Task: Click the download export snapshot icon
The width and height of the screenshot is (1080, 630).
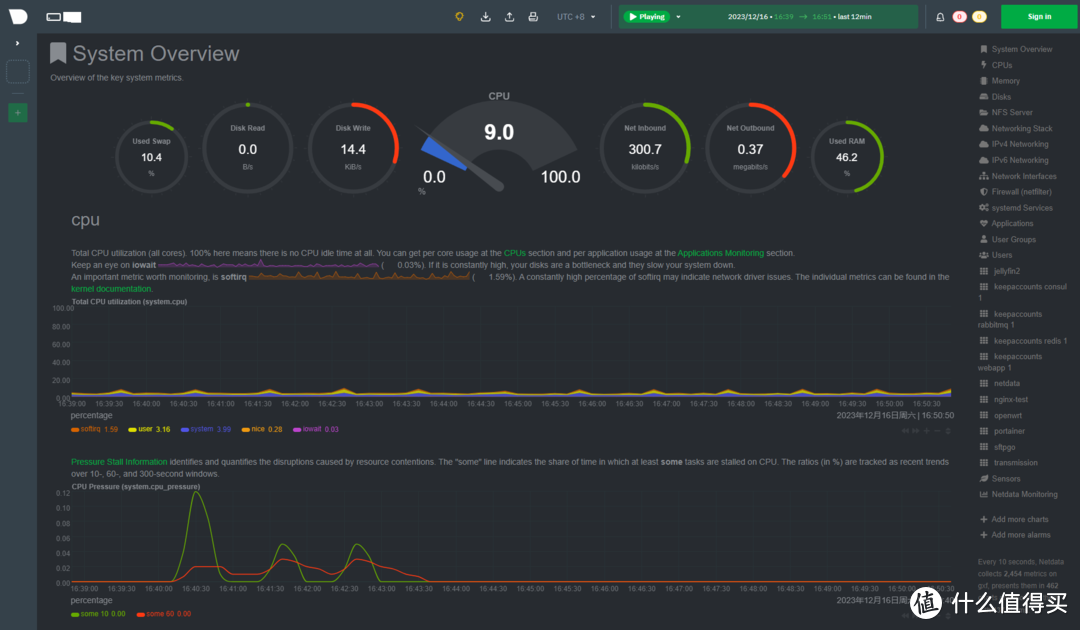Action: [486, 17]
